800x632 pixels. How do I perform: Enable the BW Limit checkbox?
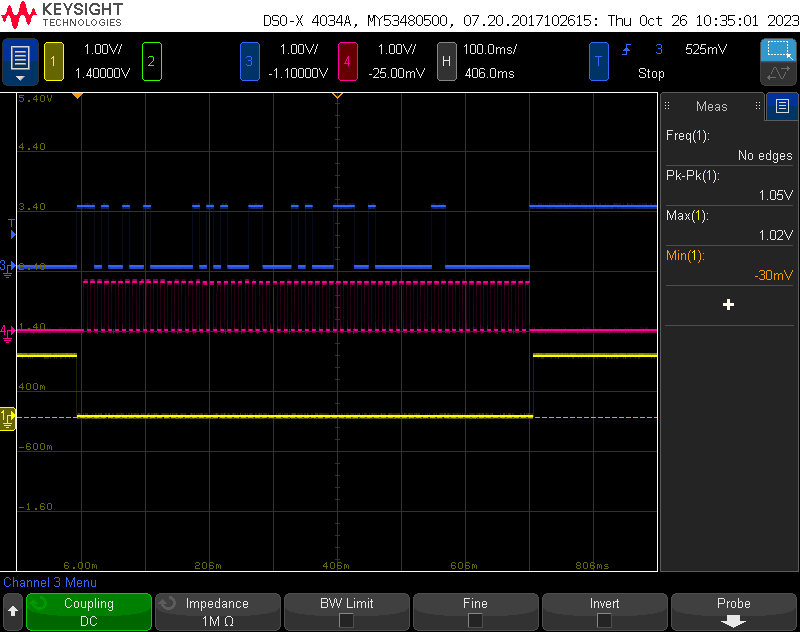(346, 620)
